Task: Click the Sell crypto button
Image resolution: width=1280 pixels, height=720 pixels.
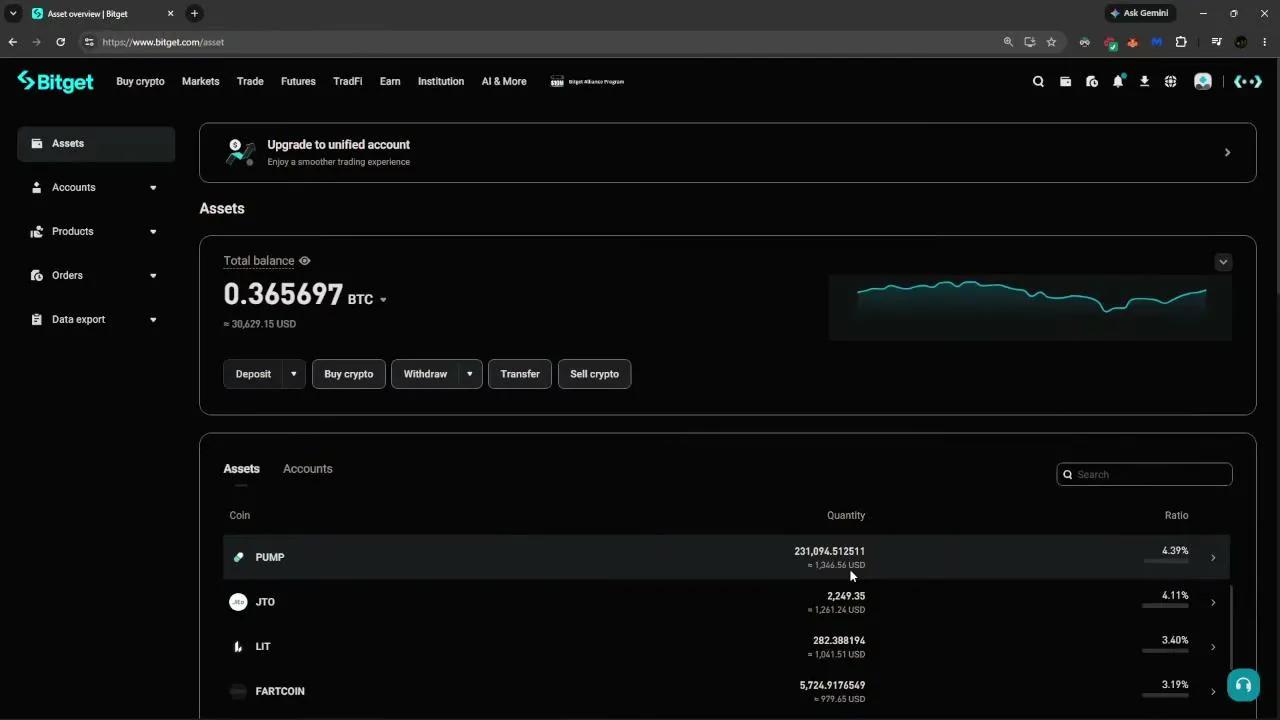Action: click(x=594, y=374)
